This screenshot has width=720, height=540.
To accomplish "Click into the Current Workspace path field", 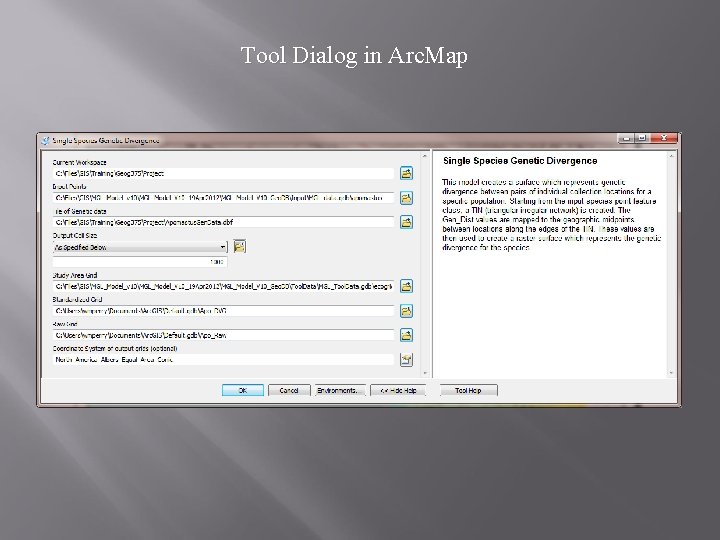I will (223, 174).
